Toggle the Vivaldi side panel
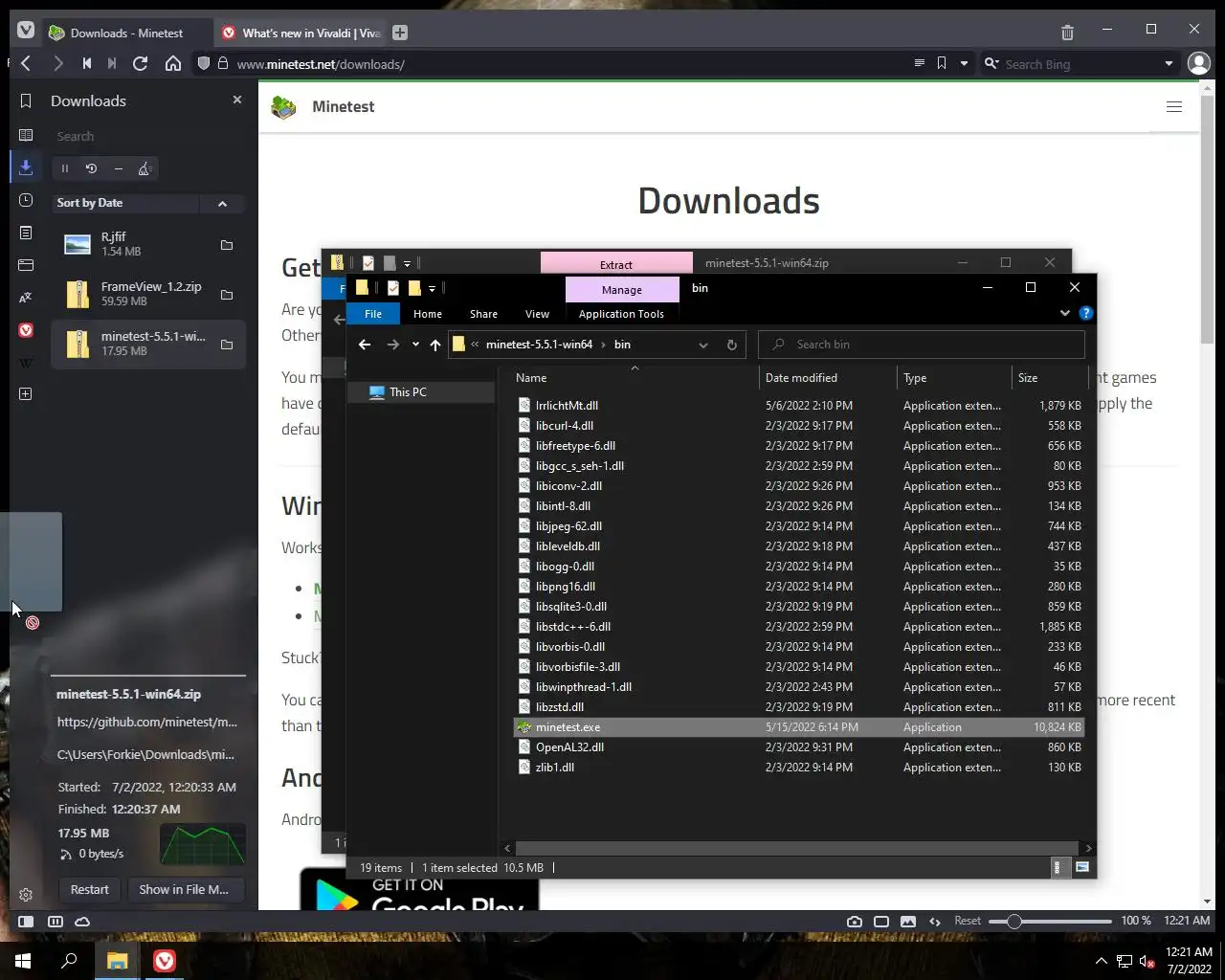The image size is (1225, 980). coord(26,921)
